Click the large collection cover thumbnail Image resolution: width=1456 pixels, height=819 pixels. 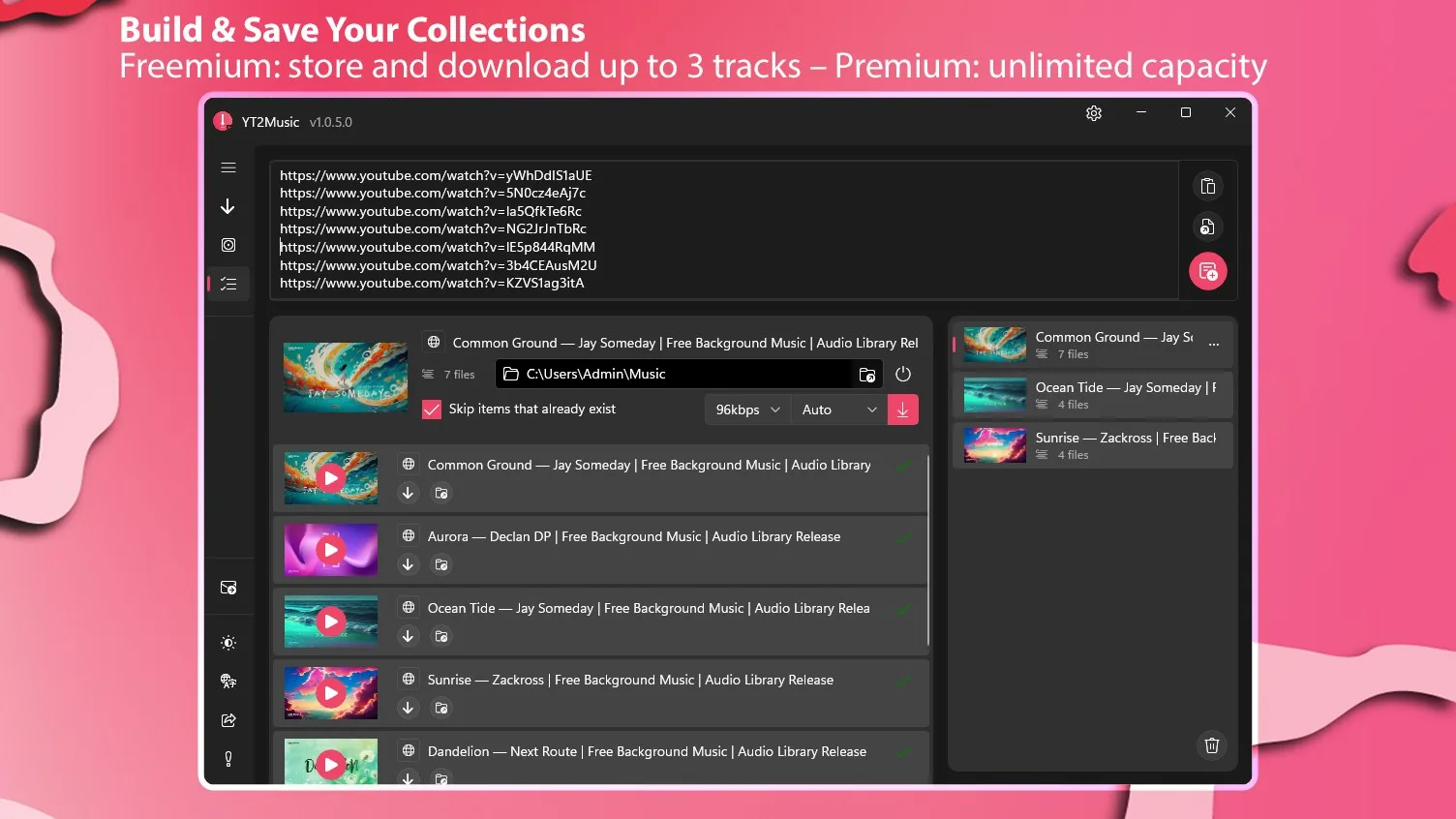pos(346,377)
